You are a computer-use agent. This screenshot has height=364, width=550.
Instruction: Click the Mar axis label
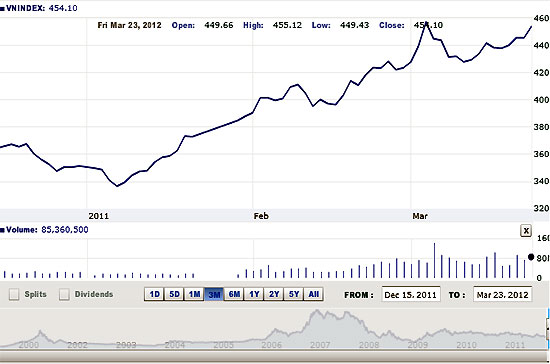[420, 216]
